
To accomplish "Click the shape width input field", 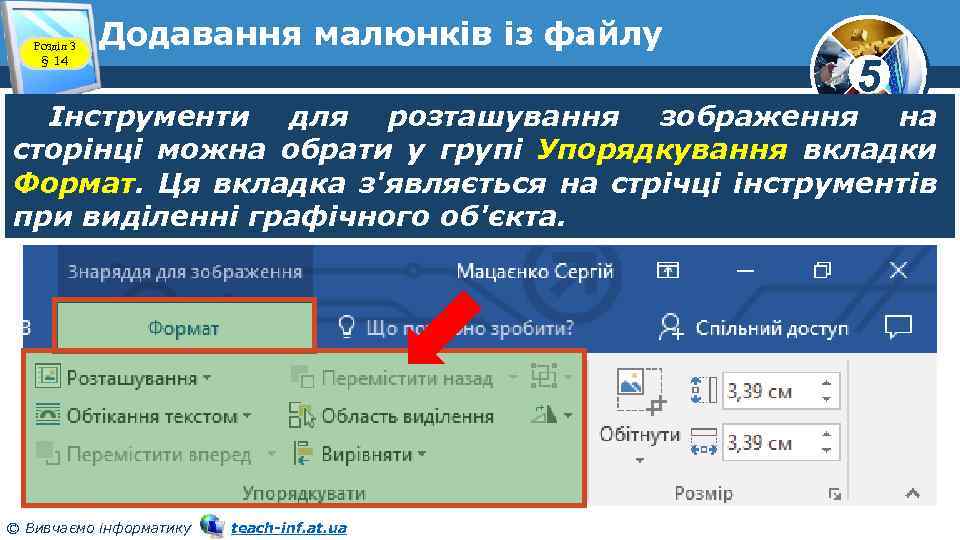I will click(x=770, y=442).
